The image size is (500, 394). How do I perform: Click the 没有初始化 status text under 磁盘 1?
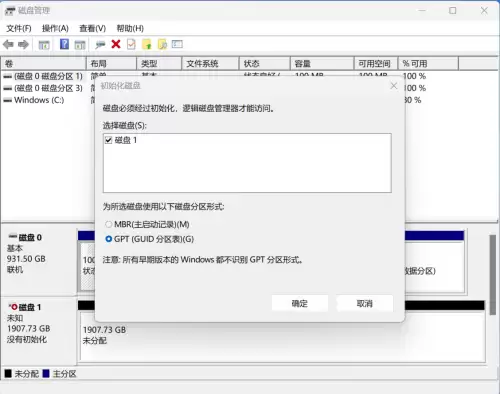[x=27, y=339]
